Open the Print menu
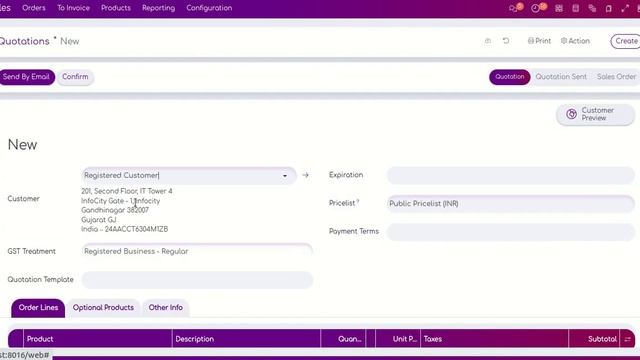640x360 pixels. [x=539, y=41]
